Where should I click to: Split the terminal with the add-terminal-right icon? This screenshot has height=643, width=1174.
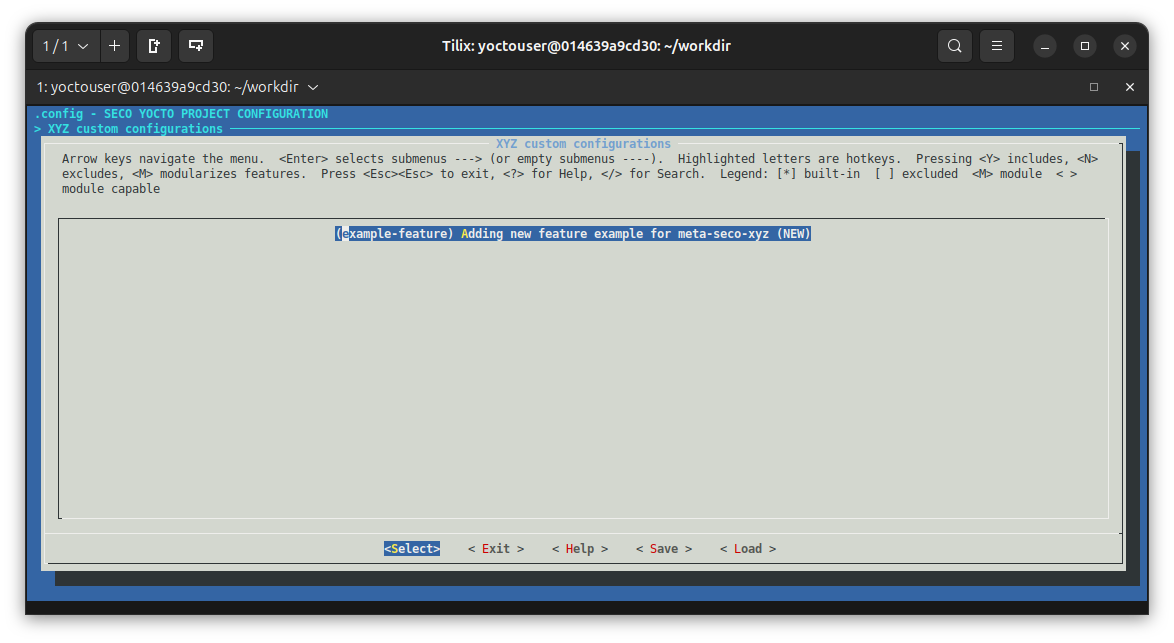153,45
